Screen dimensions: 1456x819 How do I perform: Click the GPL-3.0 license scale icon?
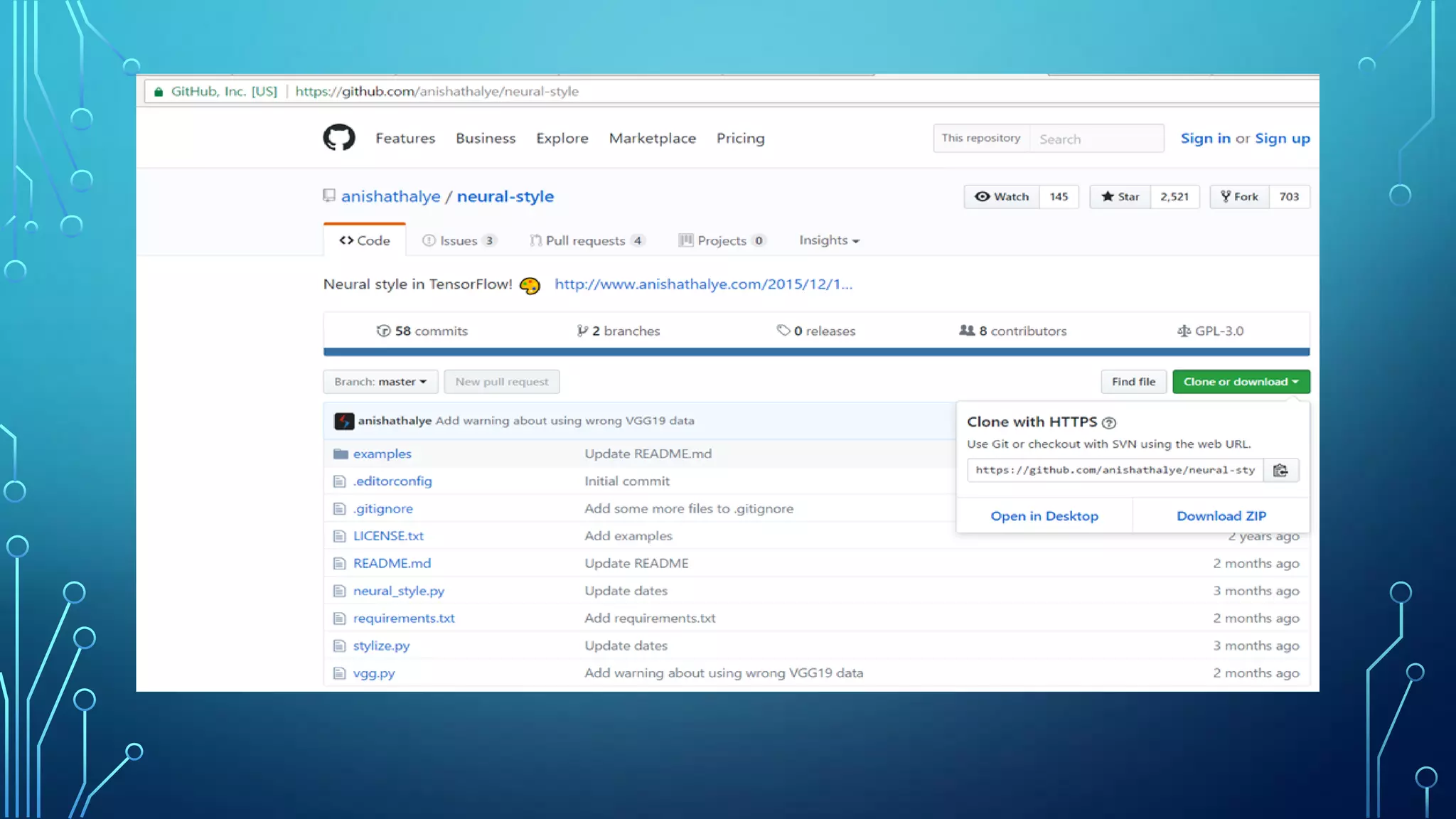pos(1184,331)
